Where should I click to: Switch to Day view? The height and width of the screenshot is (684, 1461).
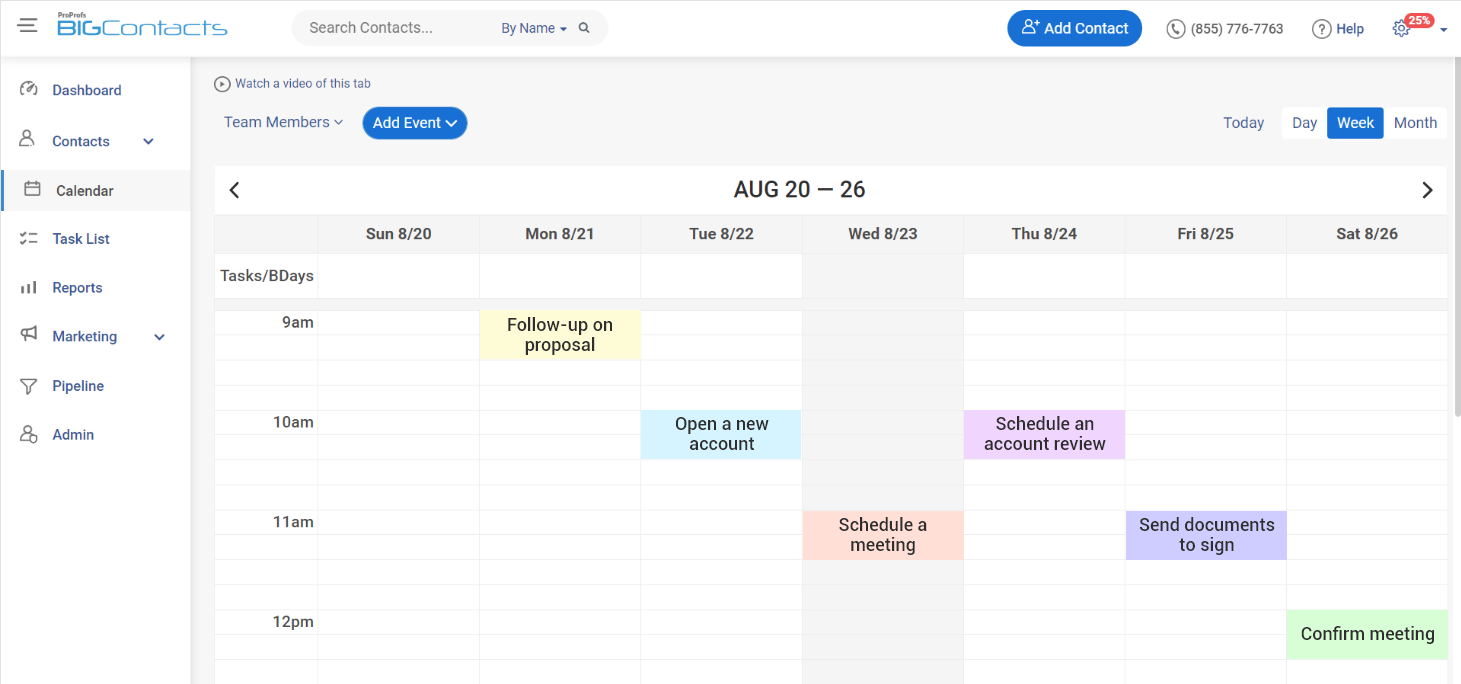tap(1304, 122)
